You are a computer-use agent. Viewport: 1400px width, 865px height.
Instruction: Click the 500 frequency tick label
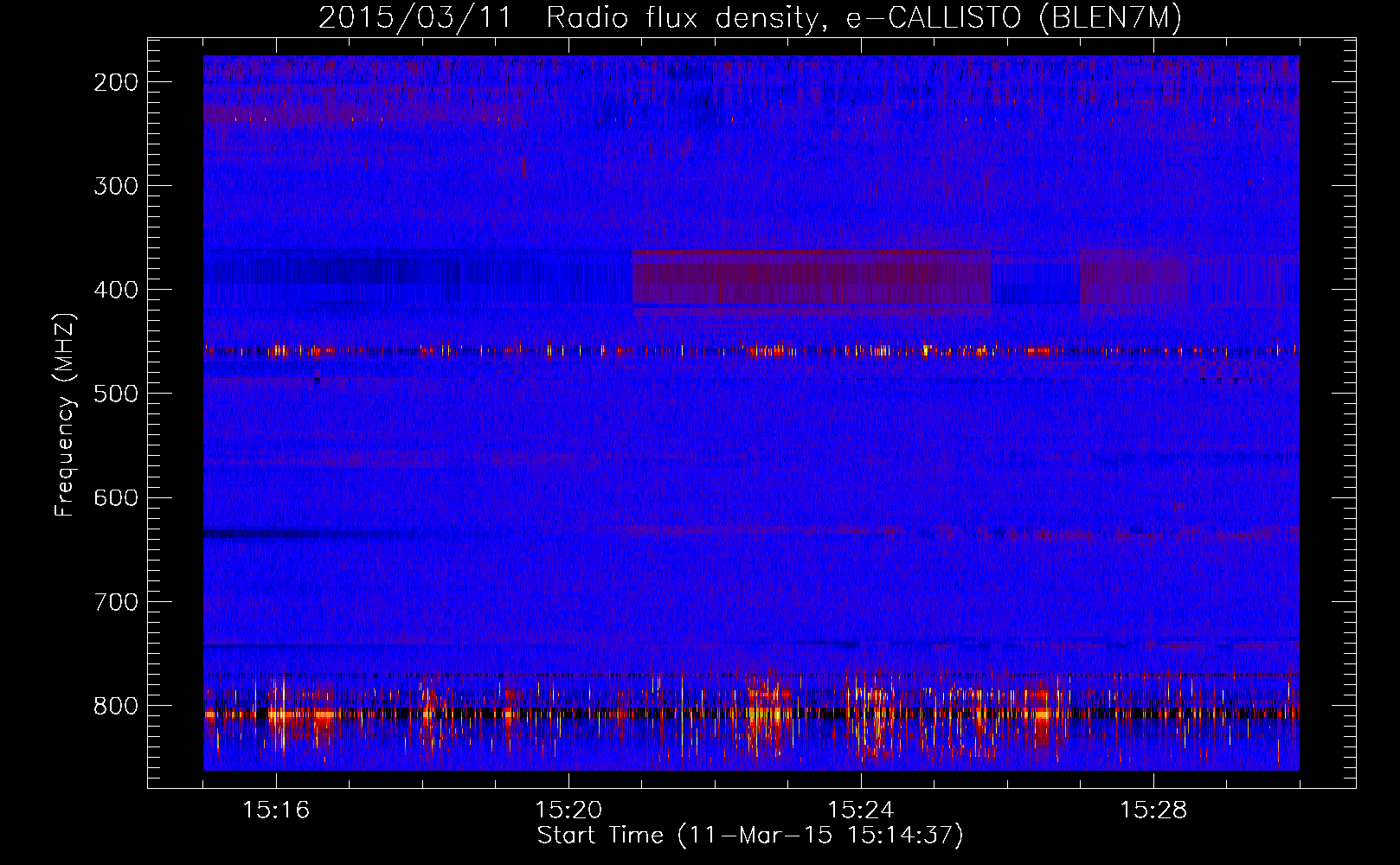tap(116, 394)
